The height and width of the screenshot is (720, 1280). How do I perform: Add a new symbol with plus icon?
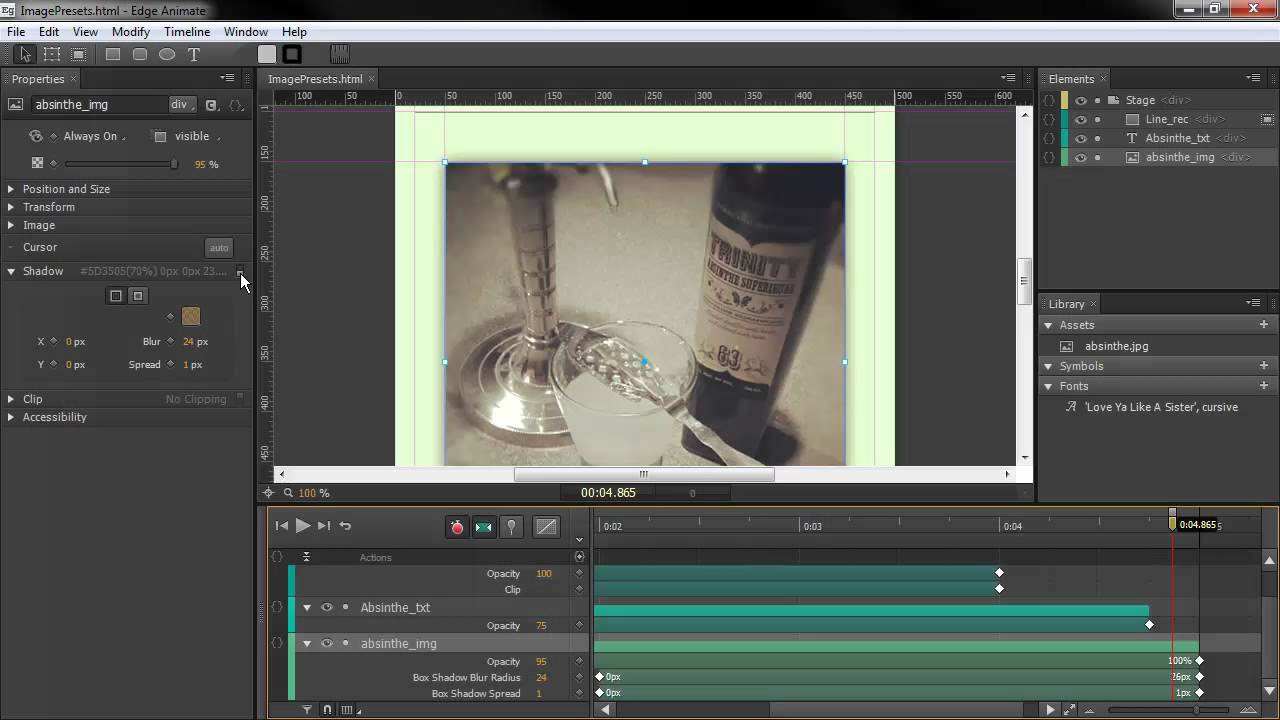[1264, 366]
